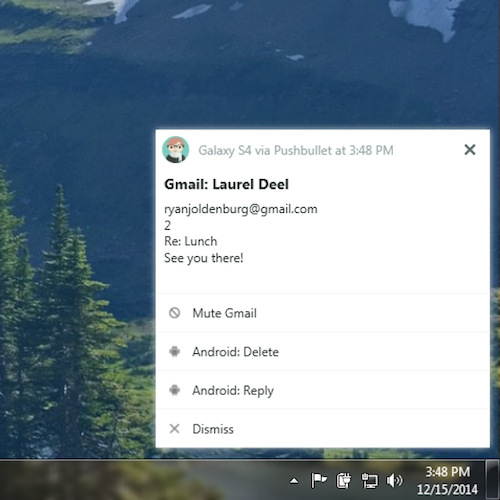The height and width of the screenshot is (500, 500).
Task: Dismiss the Gmail notification
Action: 323,429
